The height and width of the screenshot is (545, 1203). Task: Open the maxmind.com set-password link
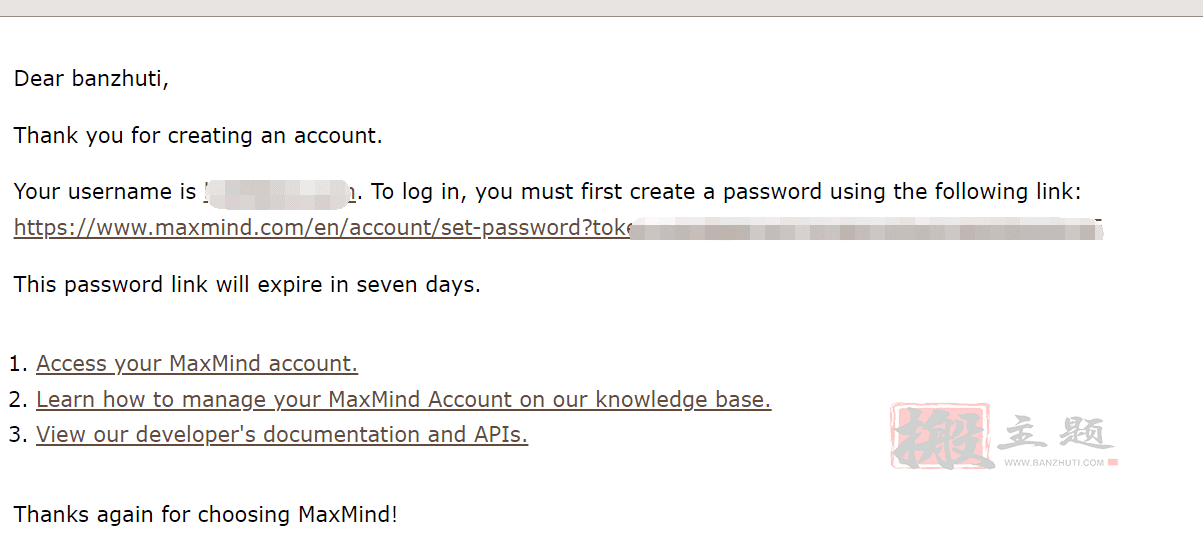(x=558, y=228)
